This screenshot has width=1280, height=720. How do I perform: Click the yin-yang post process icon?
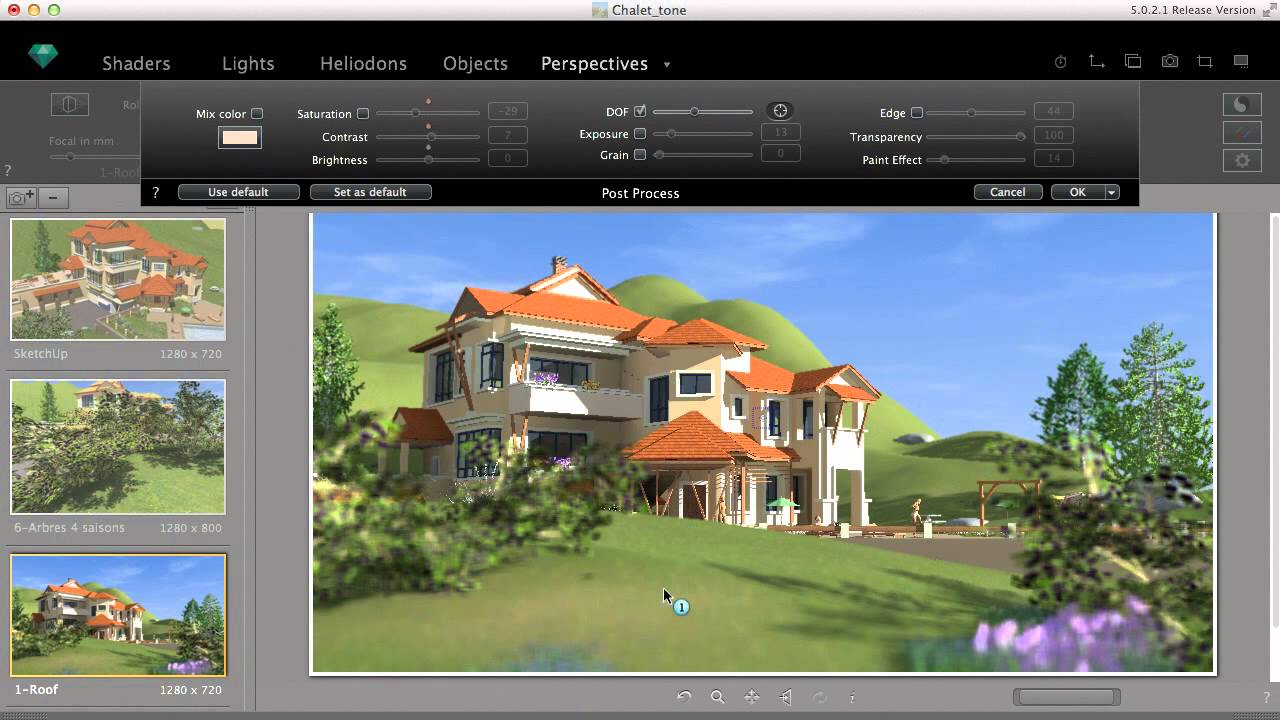[1242, 104]
